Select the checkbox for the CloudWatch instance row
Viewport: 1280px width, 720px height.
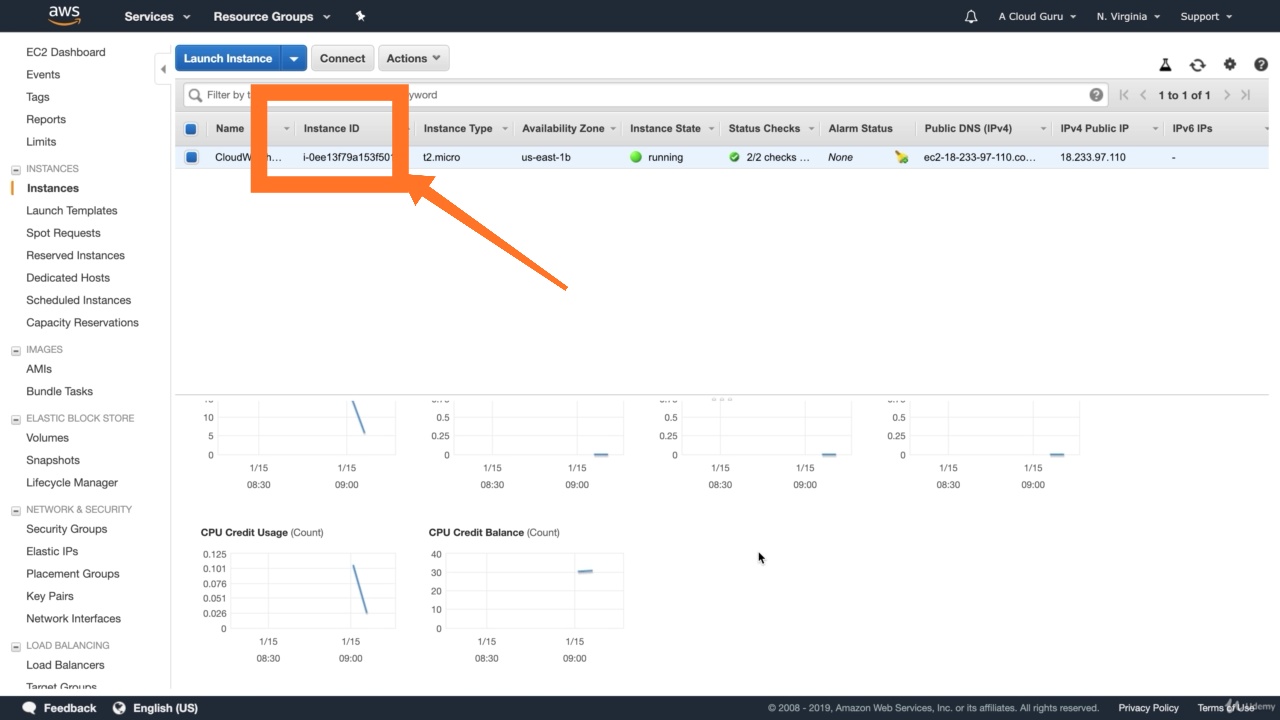(191, 157)
